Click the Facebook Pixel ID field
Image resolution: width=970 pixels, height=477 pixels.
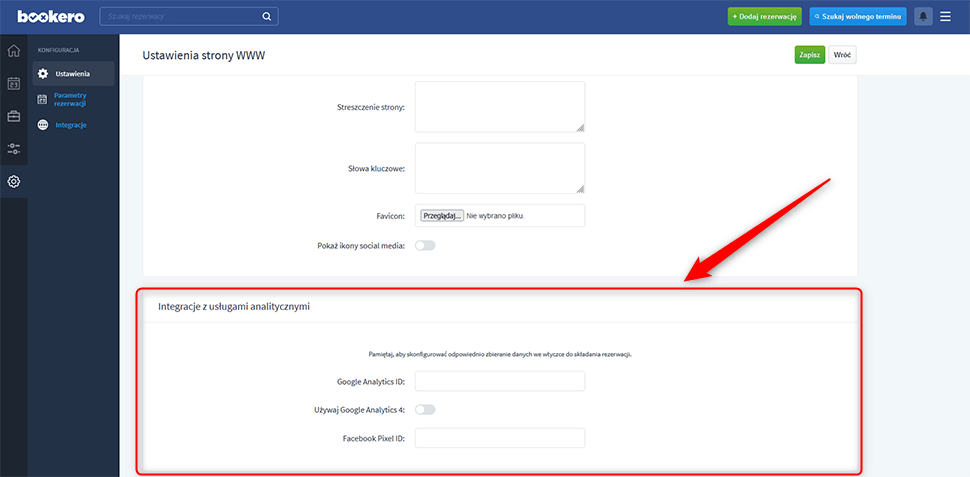point(500,438)
